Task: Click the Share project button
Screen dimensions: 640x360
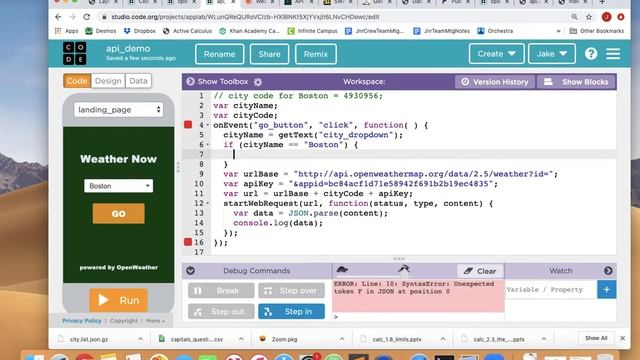Action: (269, 54)
